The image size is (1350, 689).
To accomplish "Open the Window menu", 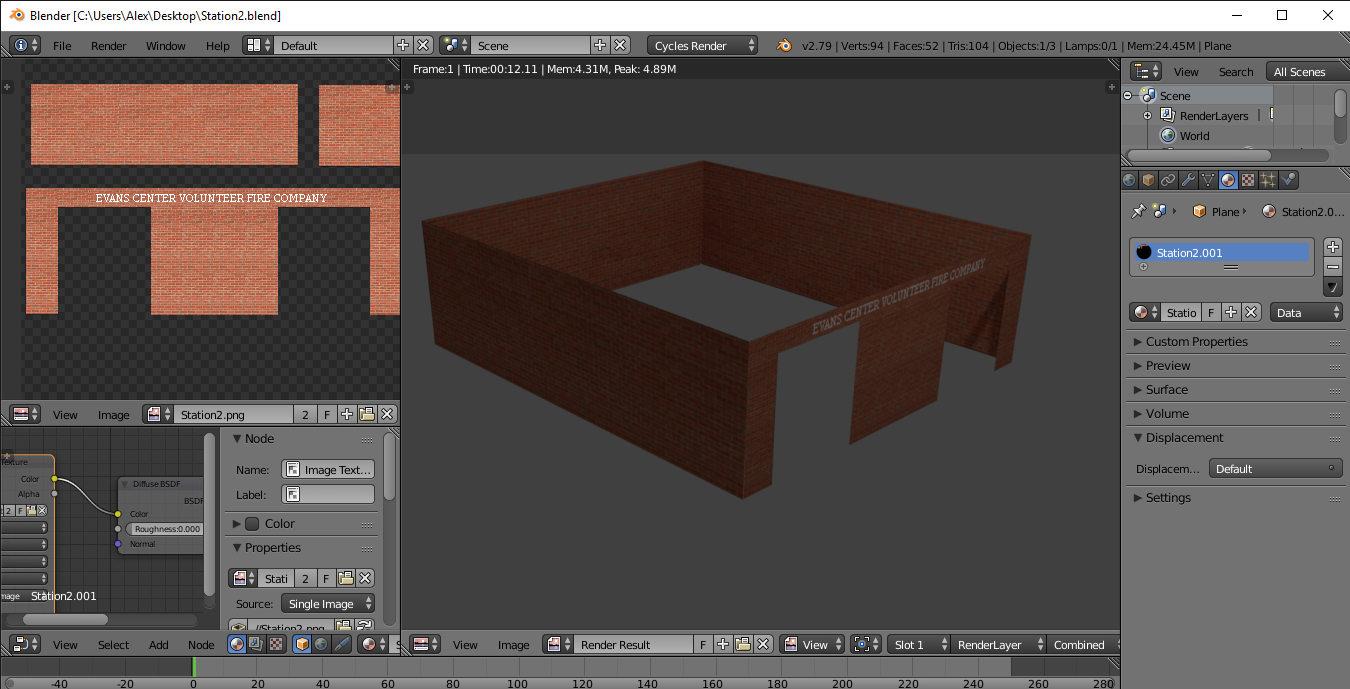I will 166,46.
